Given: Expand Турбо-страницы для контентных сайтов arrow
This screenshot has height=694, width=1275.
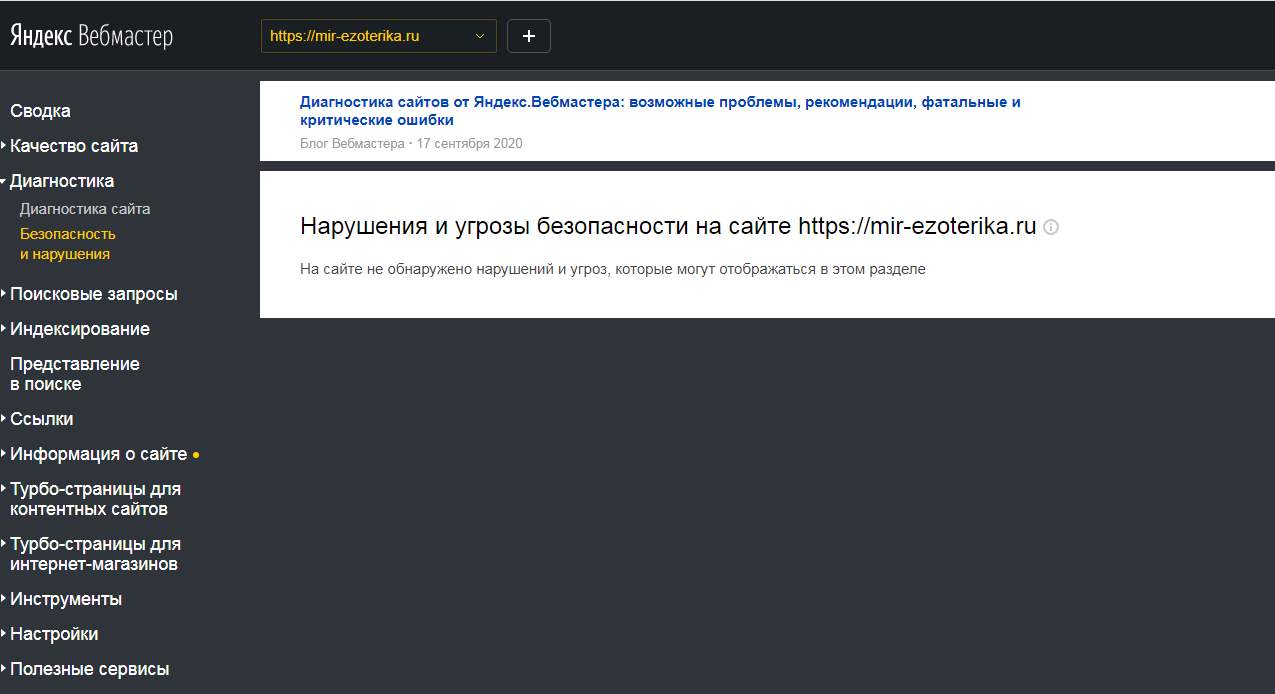Looking at the screenshot, I should tap(4, 489).
